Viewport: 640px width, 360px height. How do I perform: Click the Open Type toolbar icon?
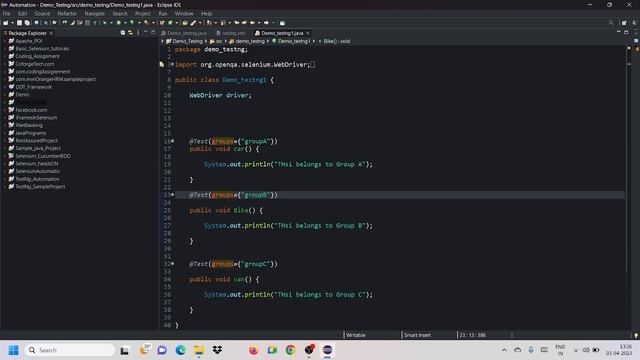[x=185, y=23]
